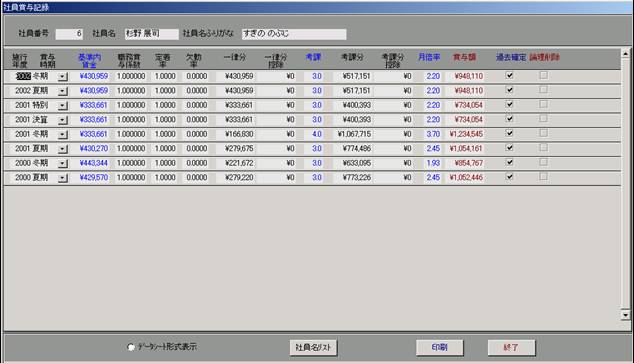Toggle 過去確定 checkbox in 2001 特別 row
Screen dimensions: 634x363
[509, 105]
